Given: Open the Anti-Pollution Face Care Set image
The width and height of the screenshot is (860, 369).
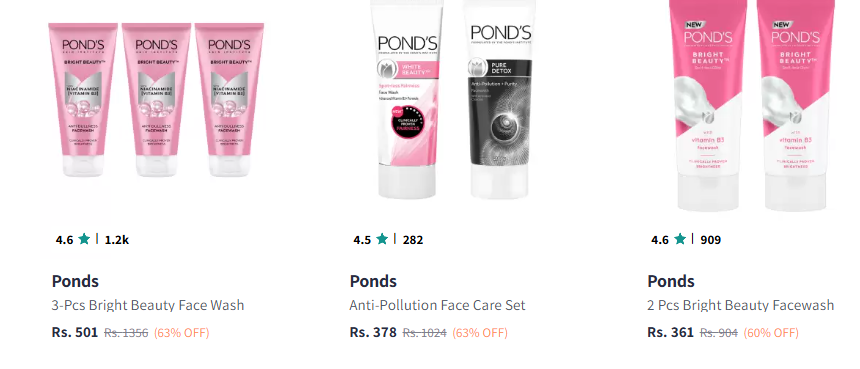Looking at the screenshot, I should point(453,100).
